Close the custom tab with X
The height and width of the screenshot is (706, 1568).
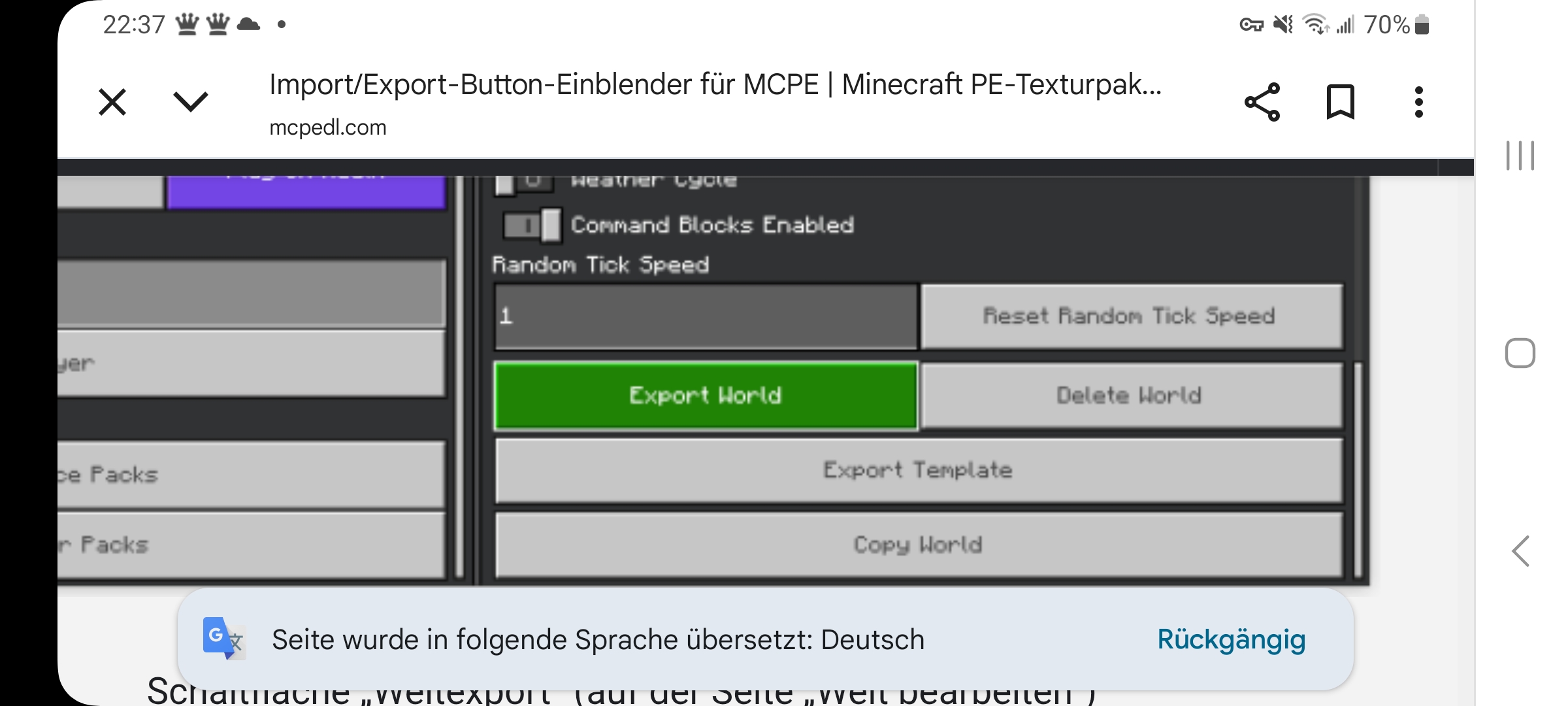coord(112,103)
